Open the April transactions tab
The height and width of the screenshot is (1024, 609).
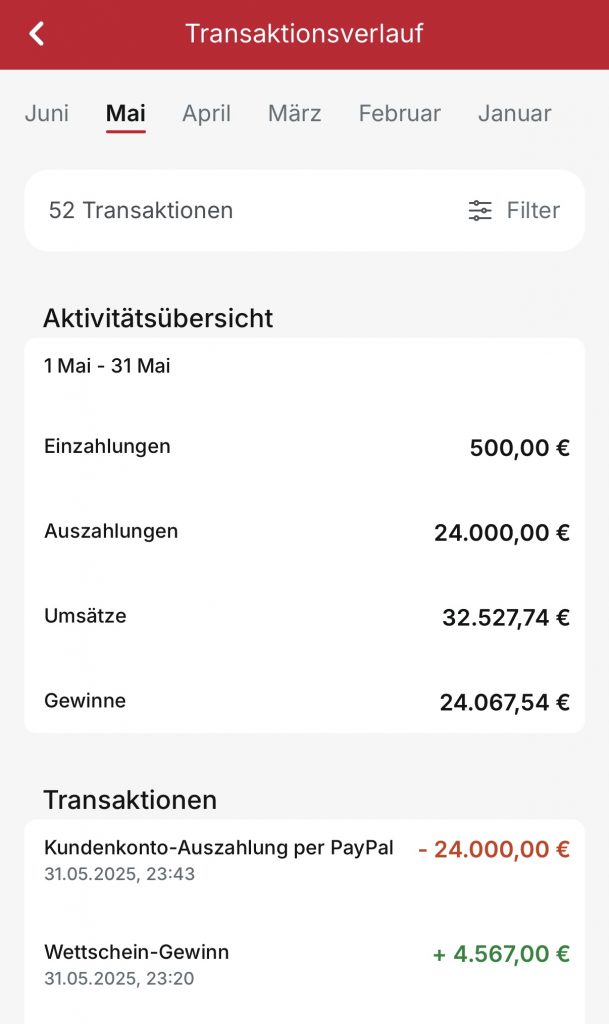(x=205, y=113)
